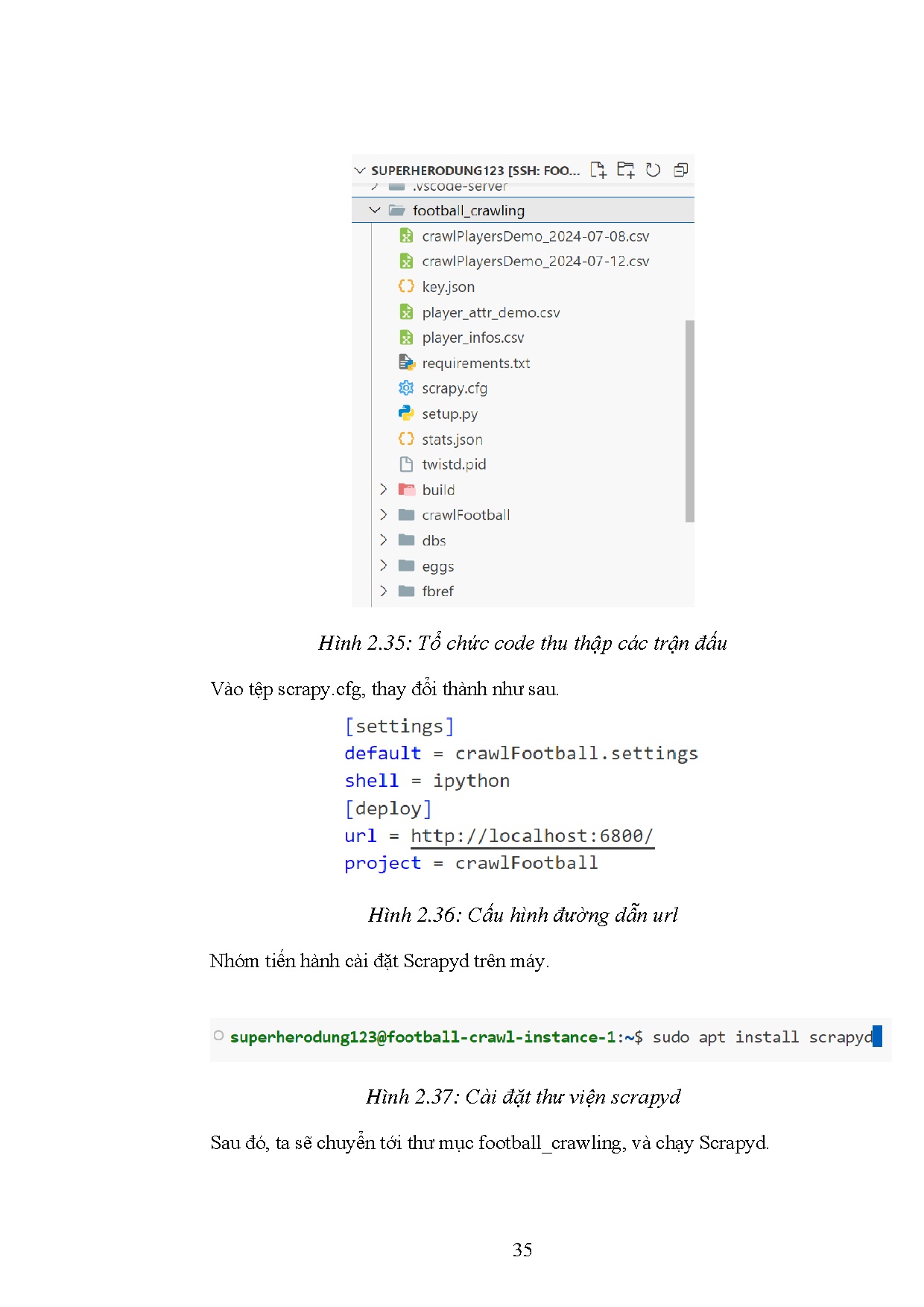Viewport: 924px width, 1307px height.
Task: Open player_infos.csv in the explorer
Action: [x=472, y=338]
